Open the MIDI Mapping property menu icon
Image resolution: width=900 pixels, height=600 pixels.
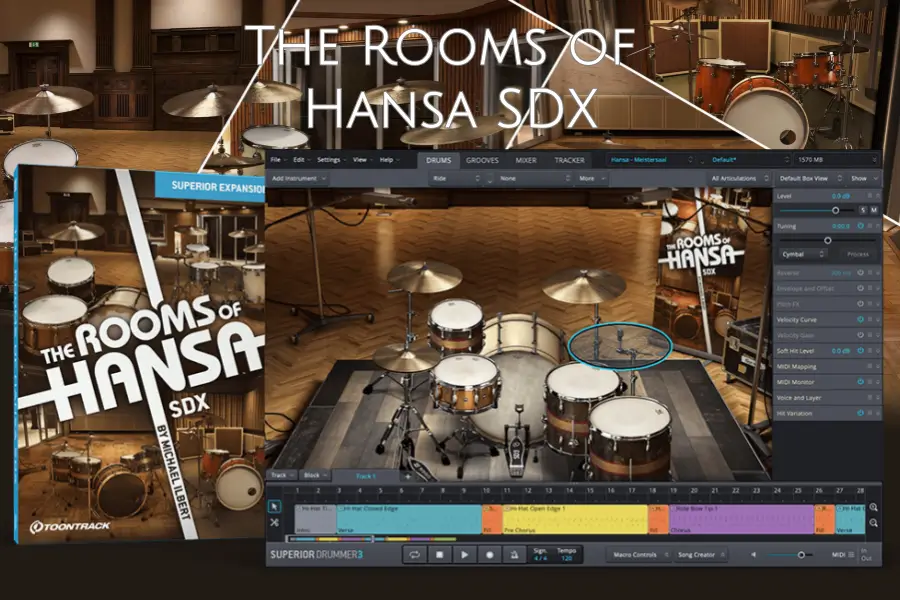(x=870, y=366)
